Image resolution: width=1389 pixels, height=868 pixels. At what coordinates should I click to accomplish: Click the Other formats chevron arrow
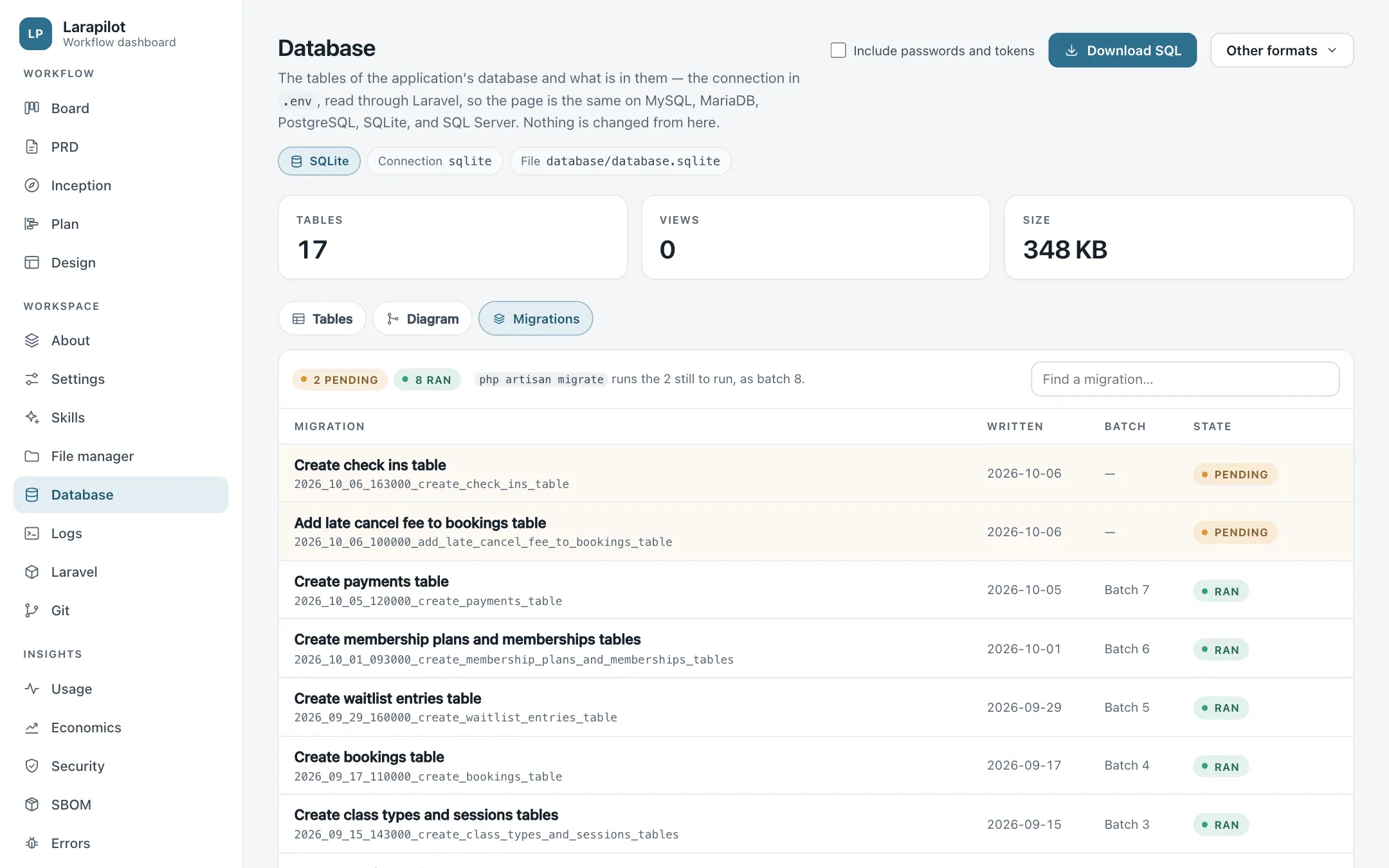coord(1332,50)
